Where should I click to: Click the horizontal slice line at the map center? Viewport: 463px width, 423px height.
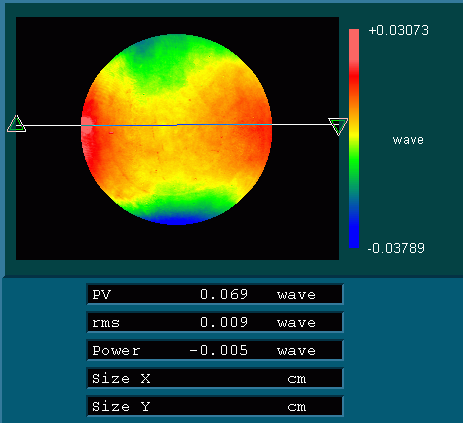(x=177, y=125)
